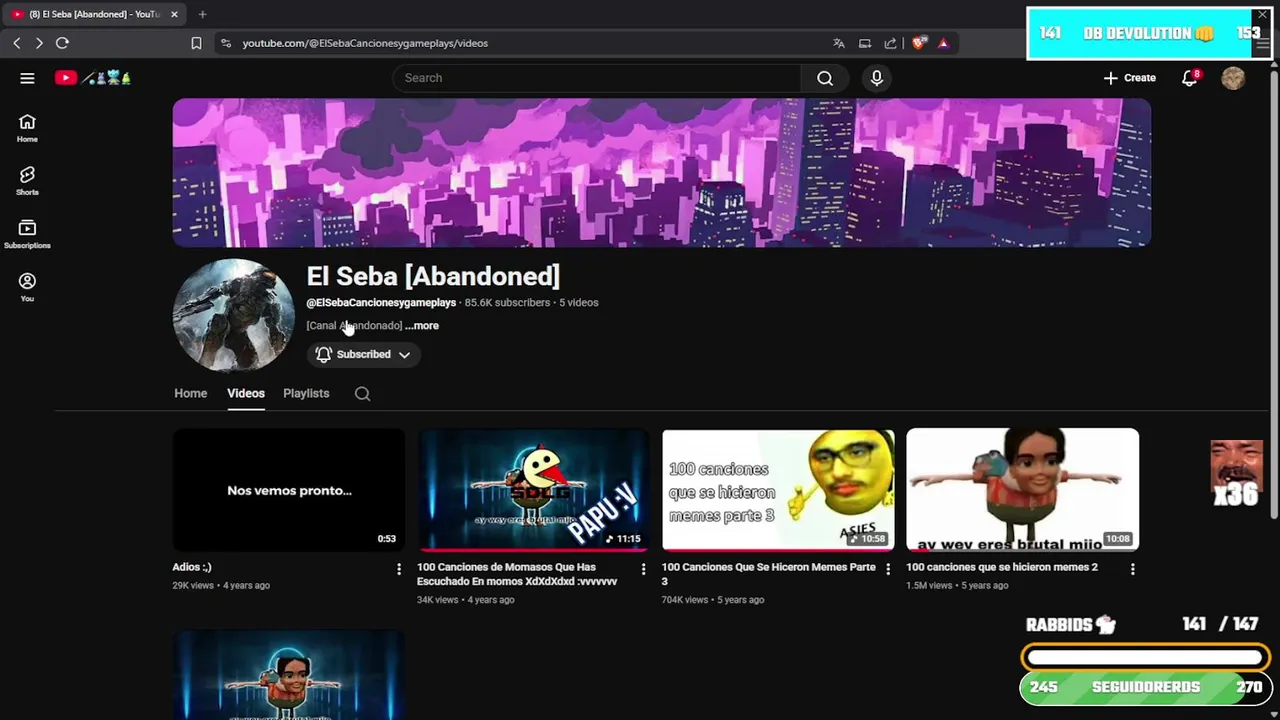Go back in browser history
This screenshot has width=1280, height=720.
[x=17, y=43]
